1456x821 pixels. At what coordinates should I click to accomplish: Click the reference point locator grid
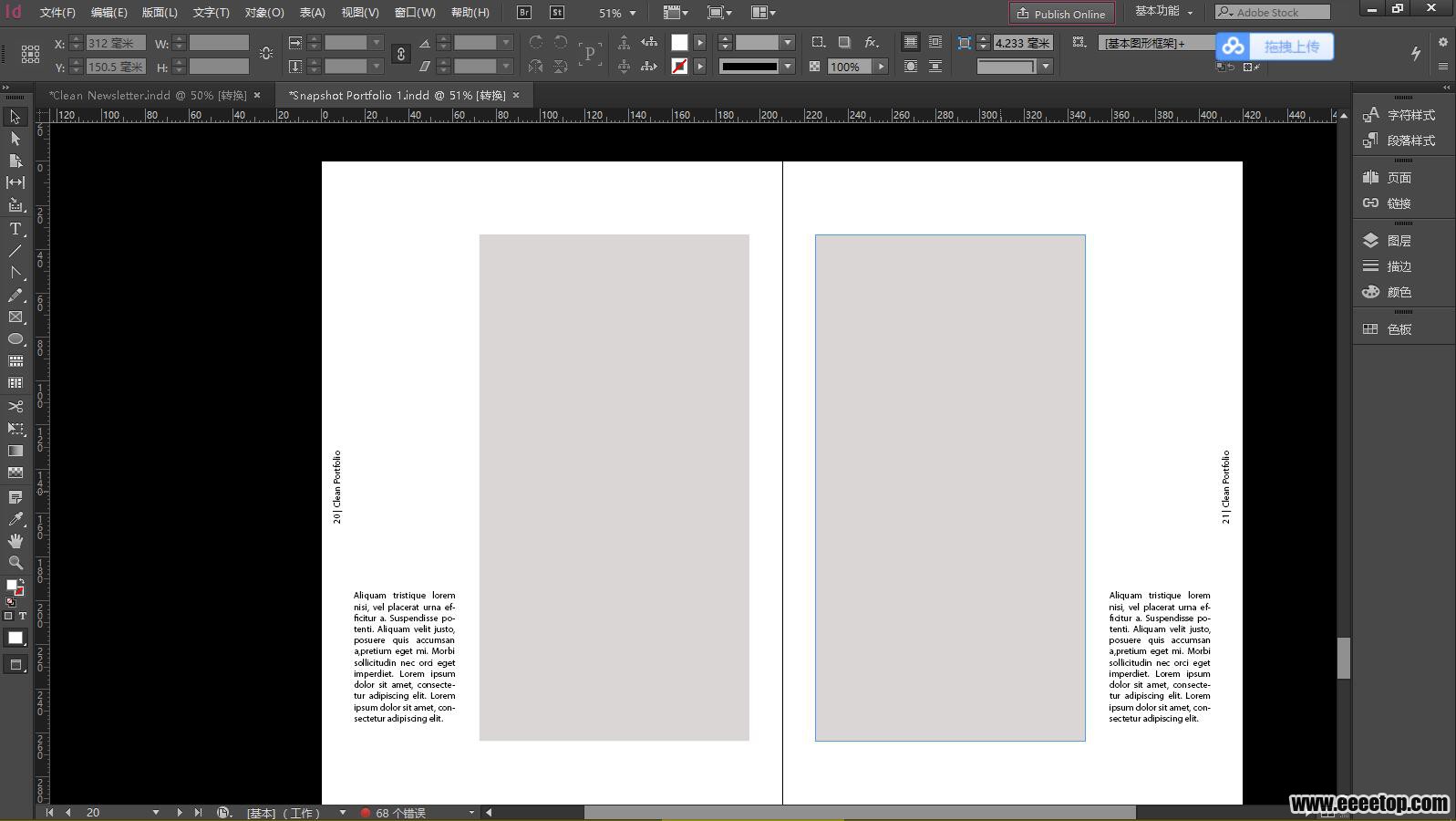pos(30,55)
